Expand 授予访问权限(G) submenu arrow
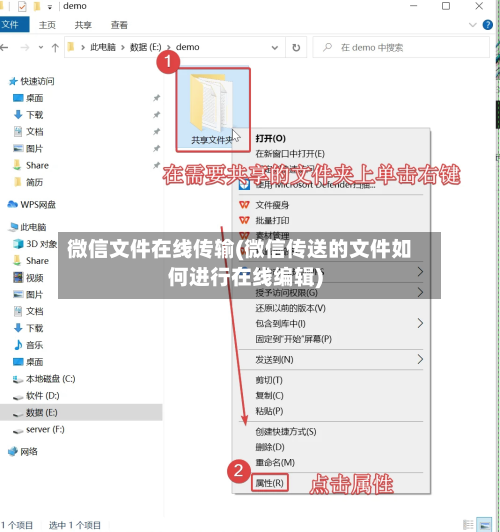The image size is (500, 532). (x=420, y=292)
